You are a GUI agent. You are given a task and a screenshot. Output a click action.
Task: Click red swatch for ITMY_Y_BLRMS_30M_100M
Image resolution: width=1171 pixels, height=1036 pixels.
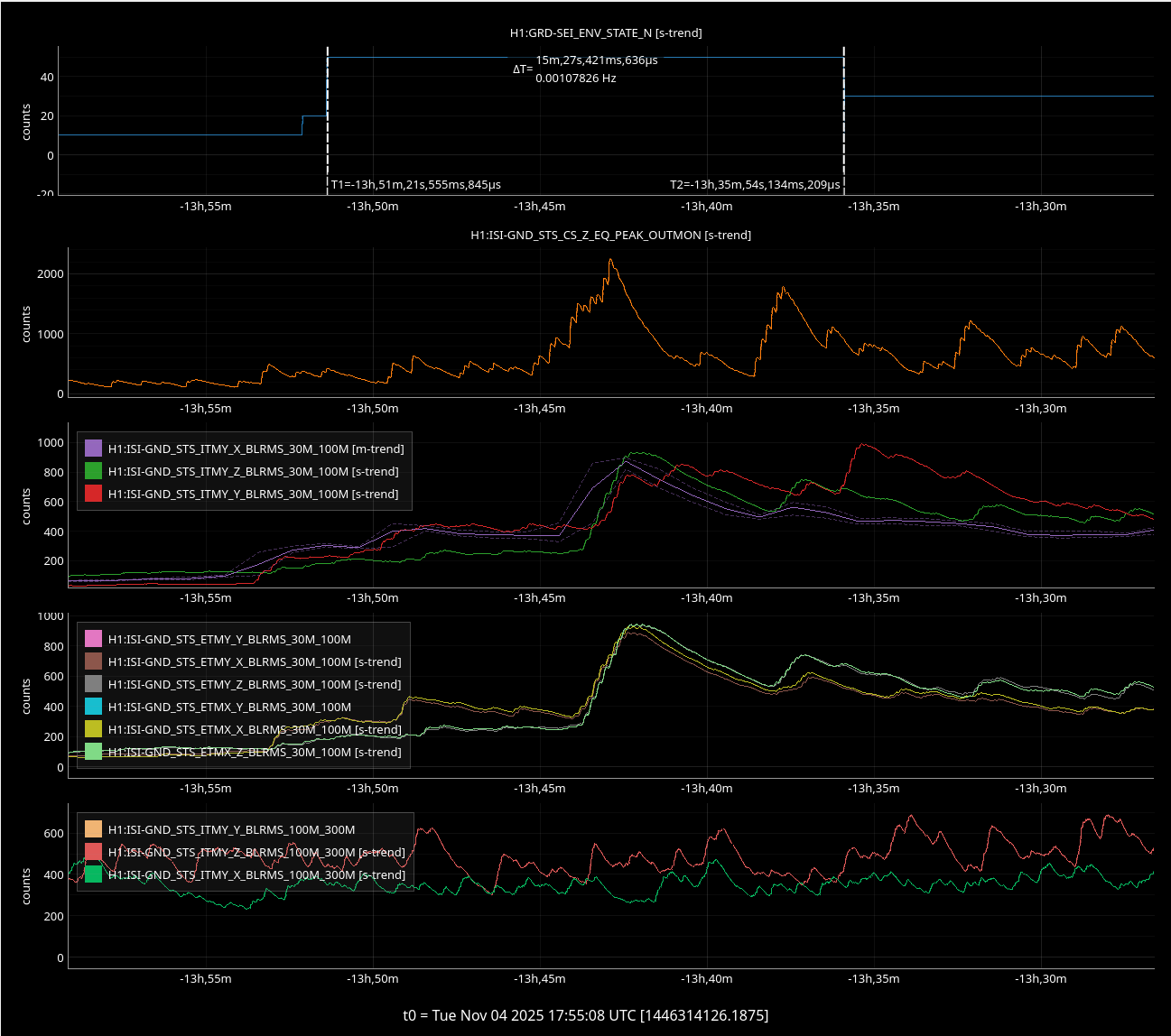click(x=93, y=494)
